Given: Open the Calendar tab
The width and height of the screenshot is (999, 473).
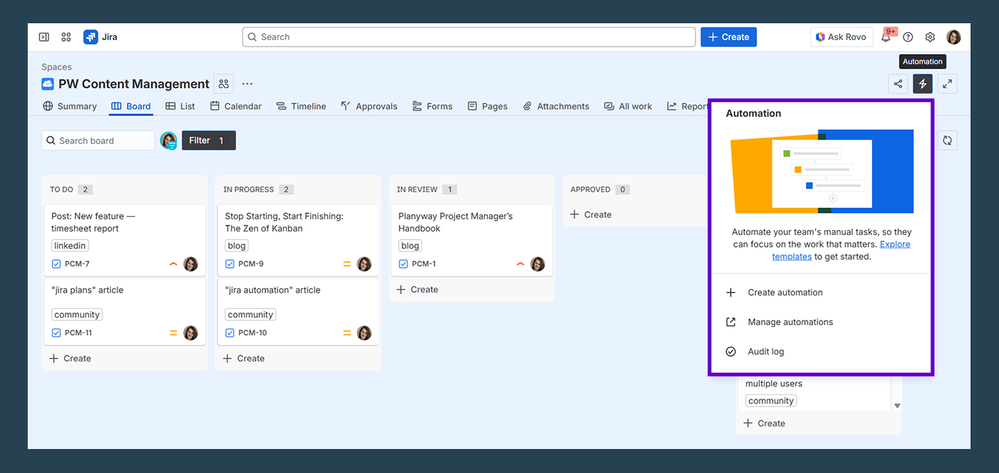Looking at the screenshot, I should (236, 106).
